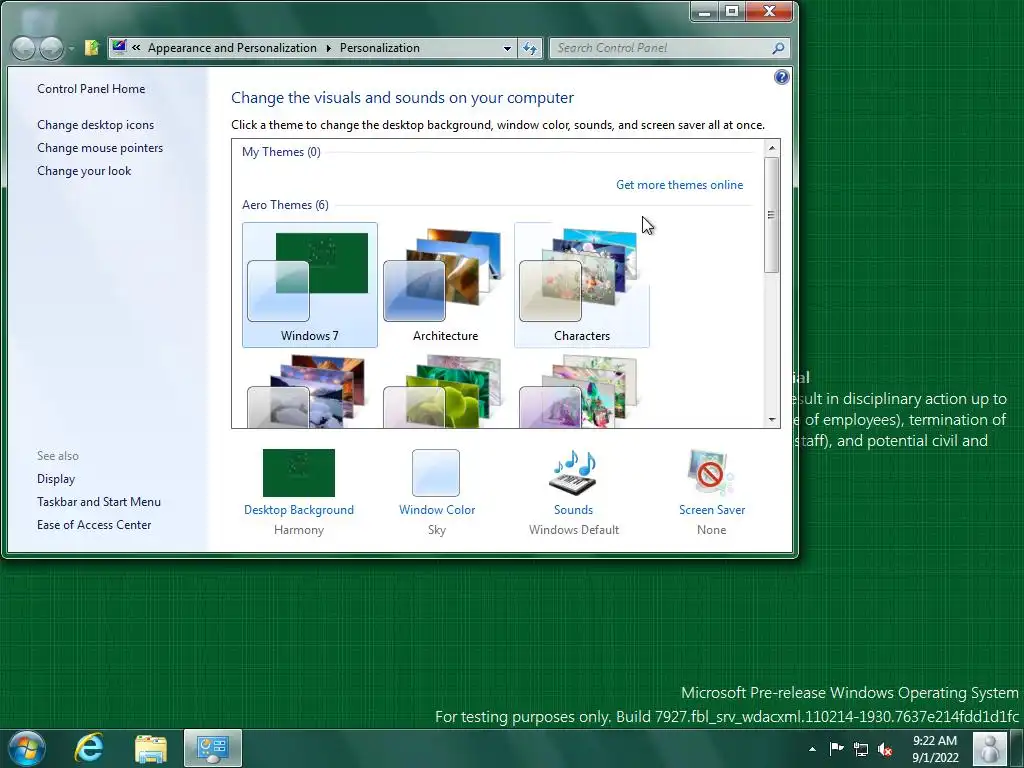This screenshot has width=1024, height=768.
Task: Open Taskbar and Start Menu link
Action: pyautogui.click(x=99, y=502)
